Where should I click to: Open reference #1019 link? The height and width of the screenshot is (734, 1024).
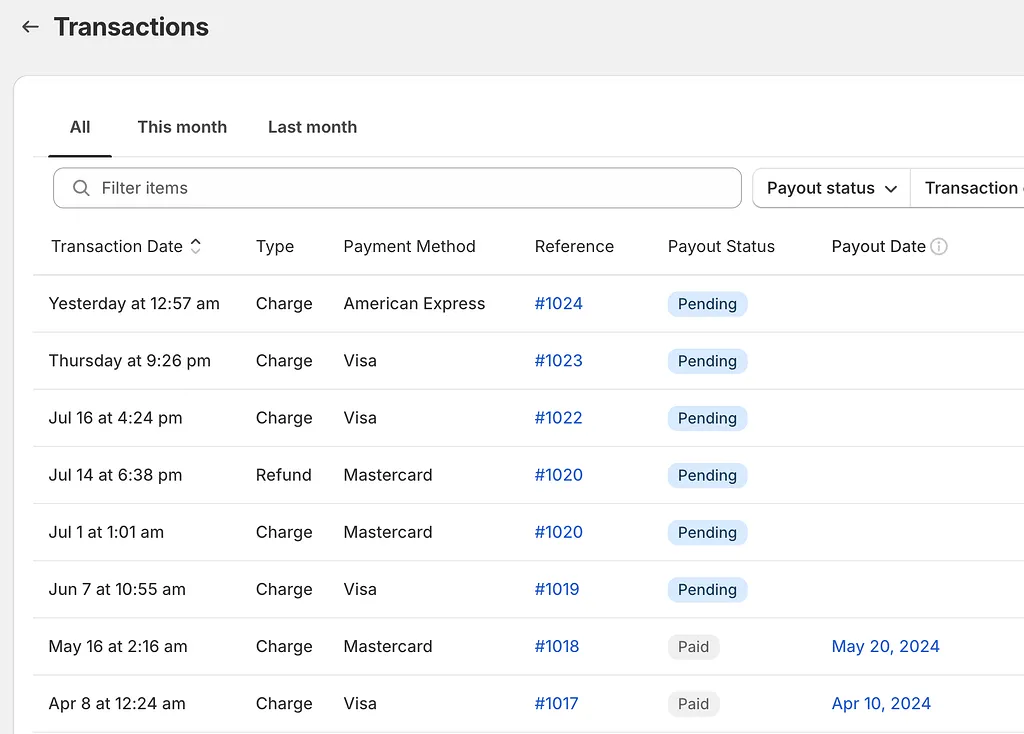tap(557, 589)
